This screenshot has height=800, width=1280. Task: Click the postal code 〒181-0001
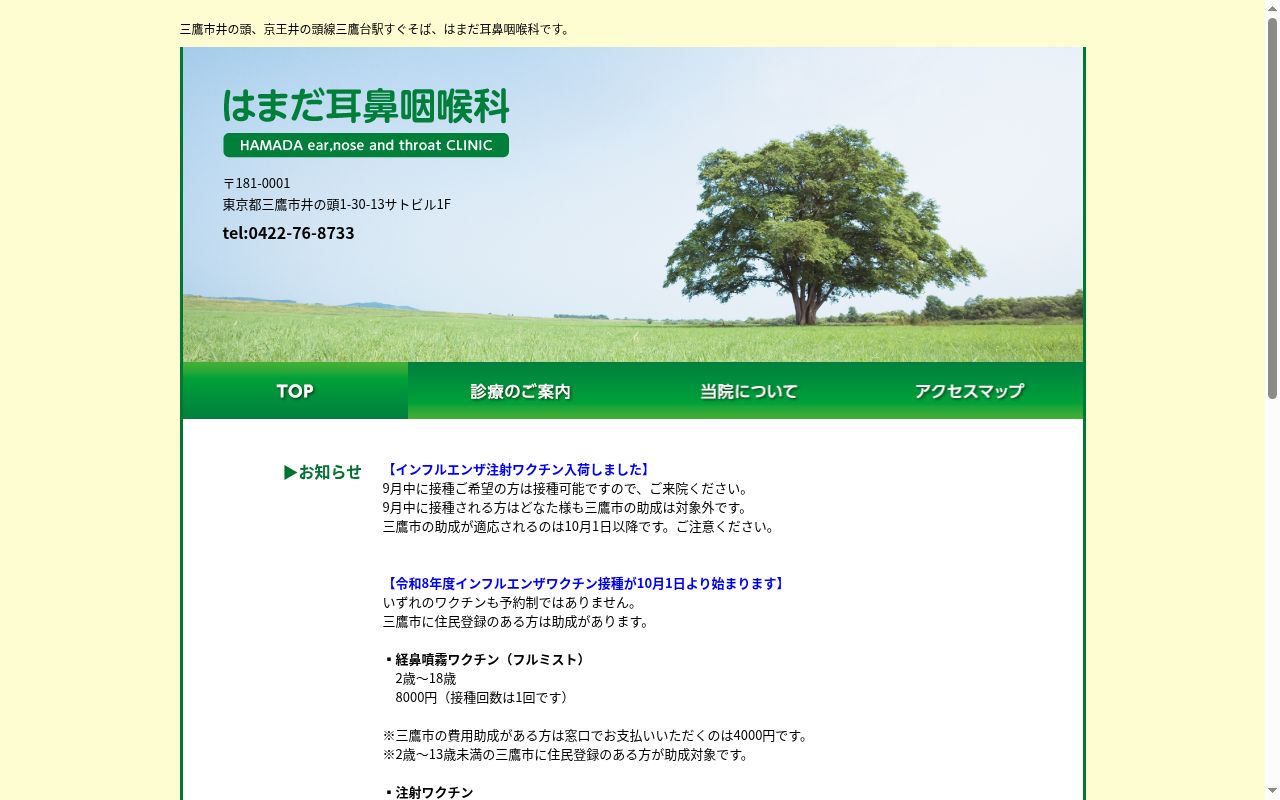point(256,183)
